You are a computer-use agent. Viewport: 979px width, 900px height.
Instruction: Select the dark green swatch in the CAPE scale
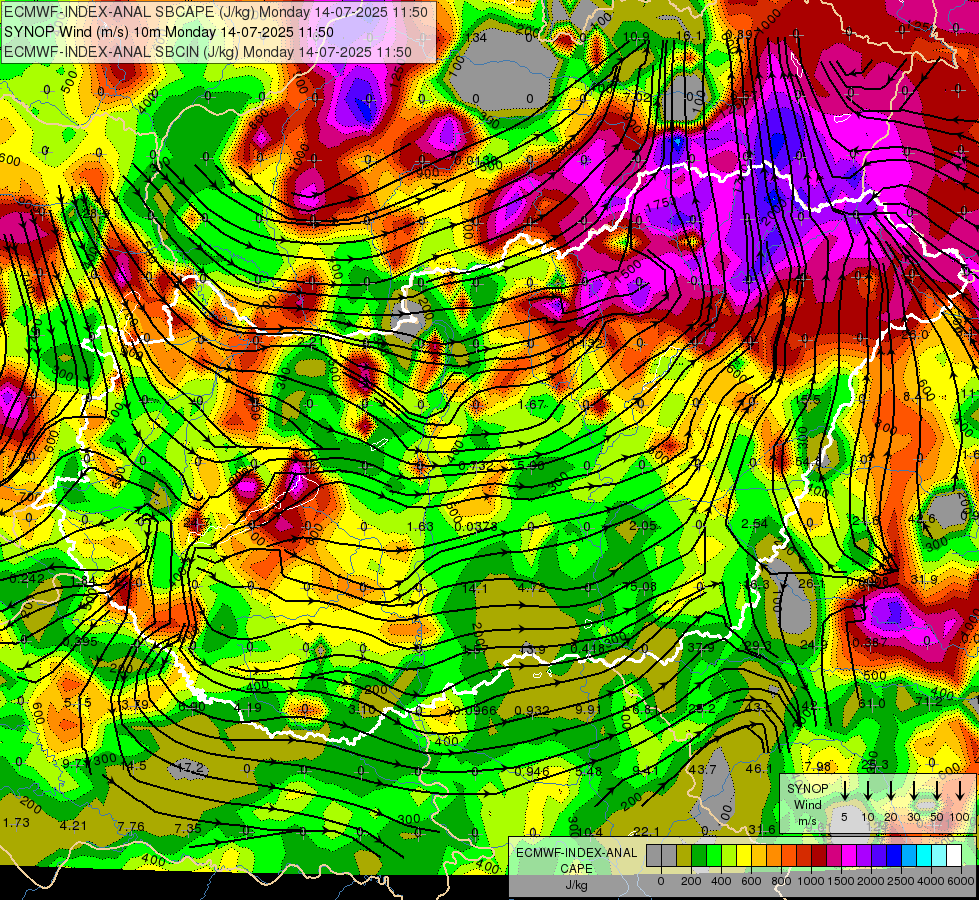699,856
